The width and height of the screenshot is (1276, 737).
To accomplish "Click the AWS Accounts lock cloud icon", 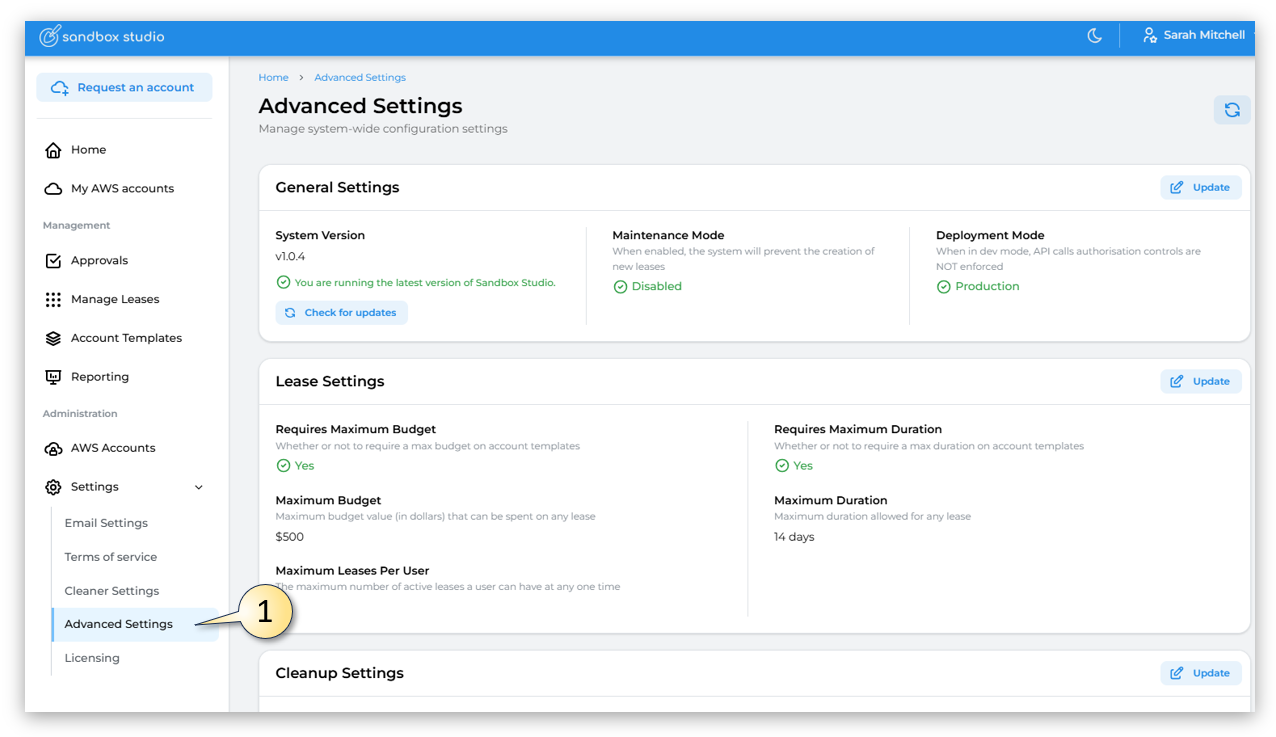I will point(54,449).
